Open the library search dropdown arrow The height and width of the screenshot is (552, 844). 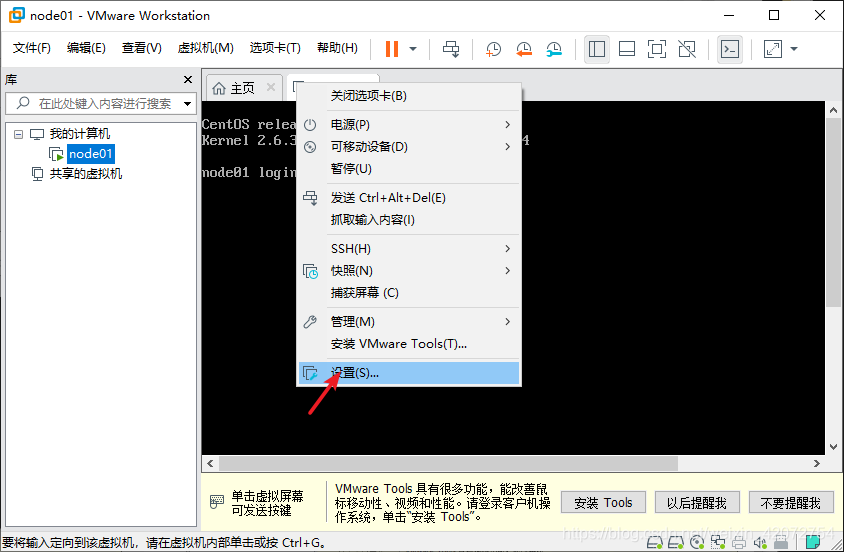coord(187,103)
